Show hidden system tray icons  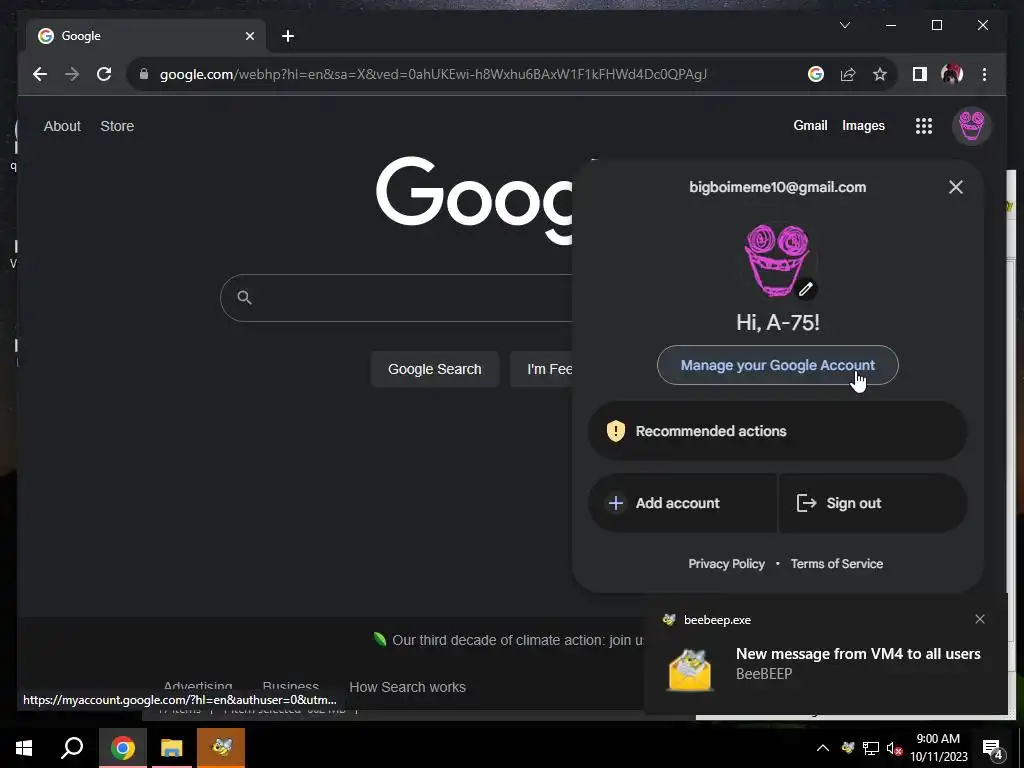pyautogui.click(x=823, y=748)
